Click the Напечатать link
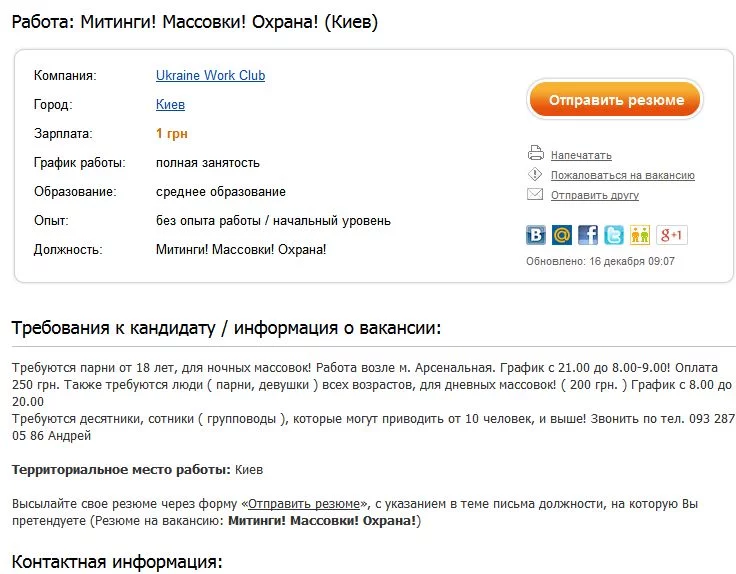736x574 pixels. point(581,156)
